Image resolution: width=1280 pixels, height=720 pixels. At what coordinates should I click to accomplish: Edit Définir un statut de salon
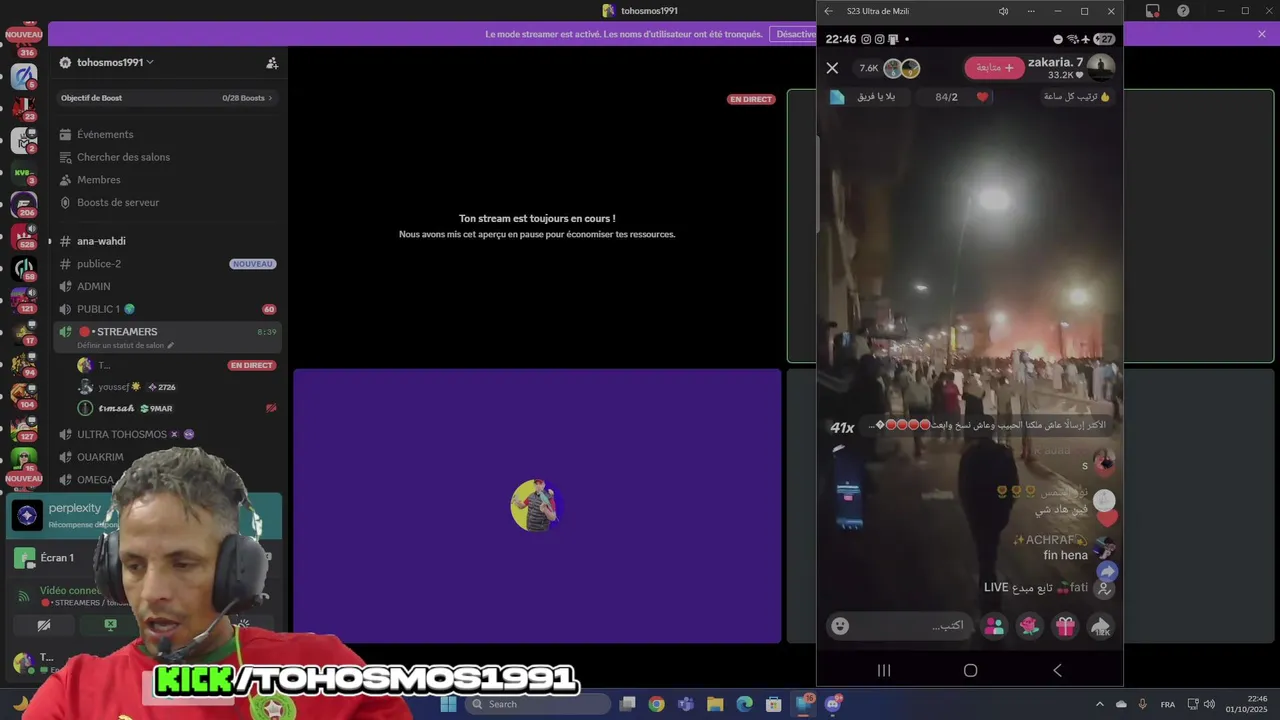[125, 346]
